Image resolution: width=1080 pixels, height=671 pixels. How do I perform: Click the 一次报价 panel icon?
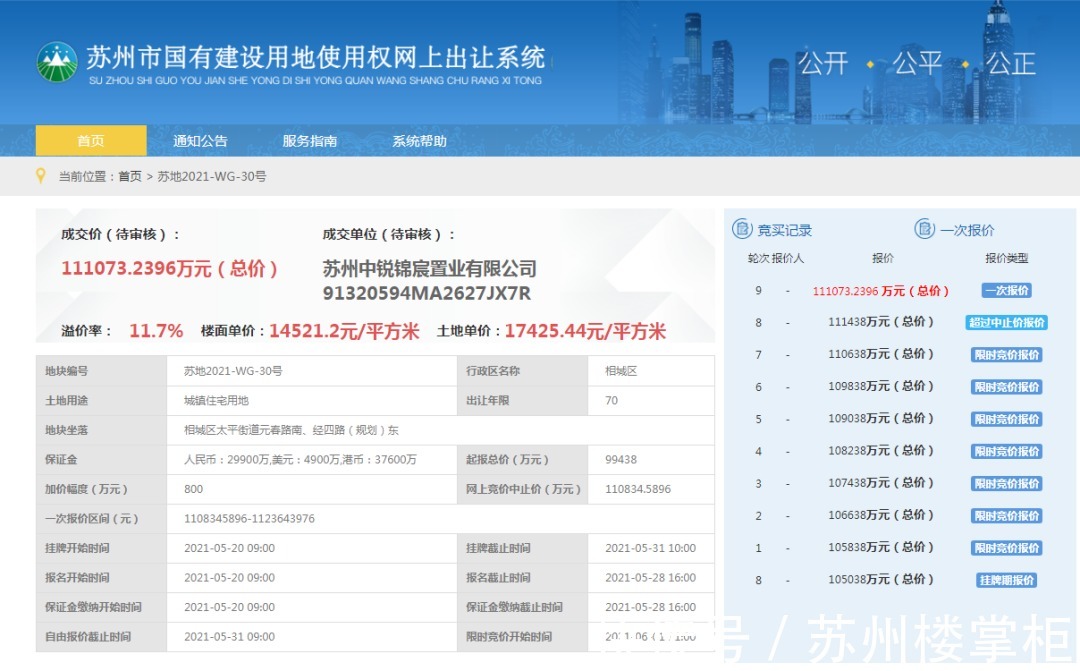point(924,229)
